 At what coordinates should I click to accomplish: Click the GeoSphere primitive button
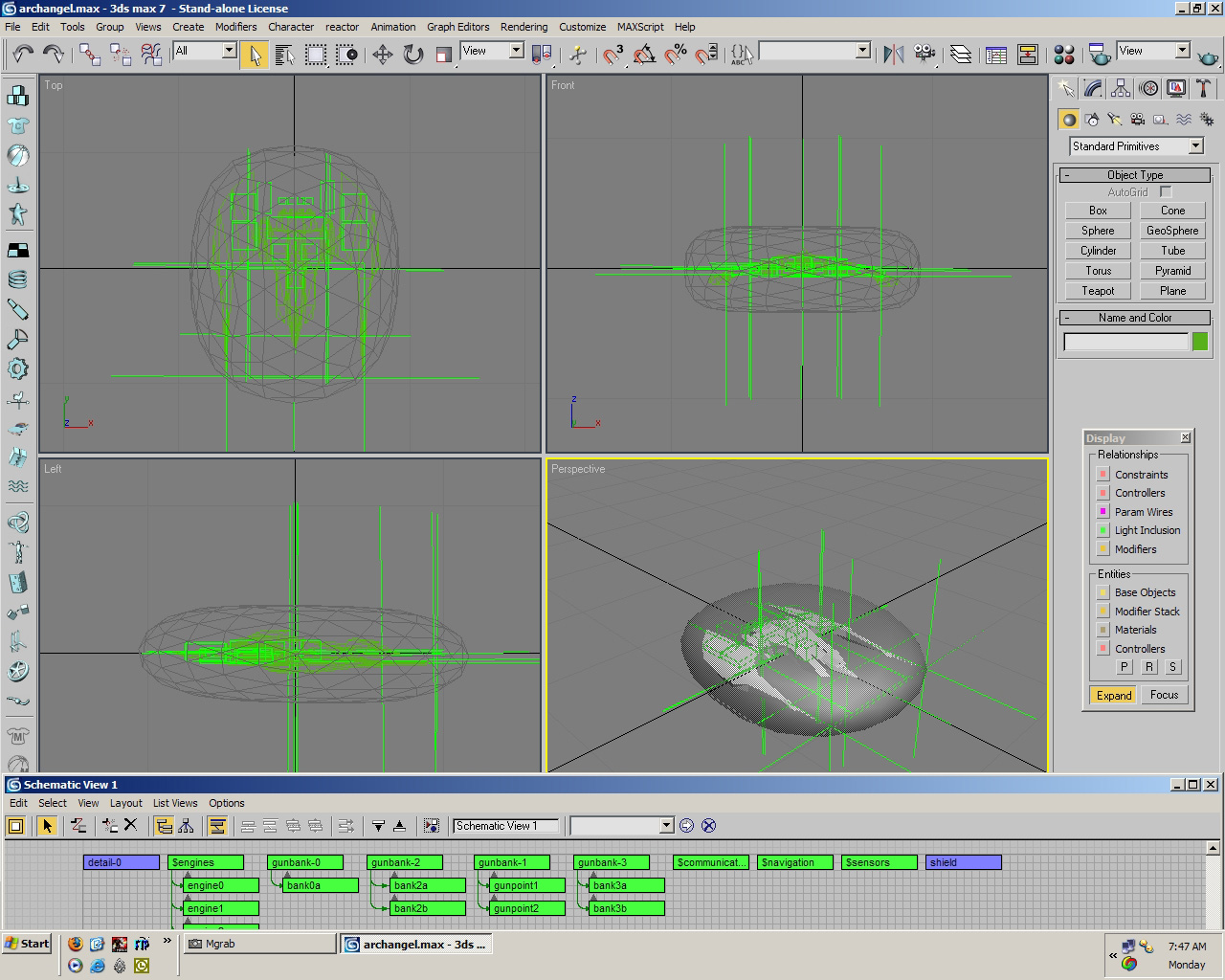(x=1172, y=231)
